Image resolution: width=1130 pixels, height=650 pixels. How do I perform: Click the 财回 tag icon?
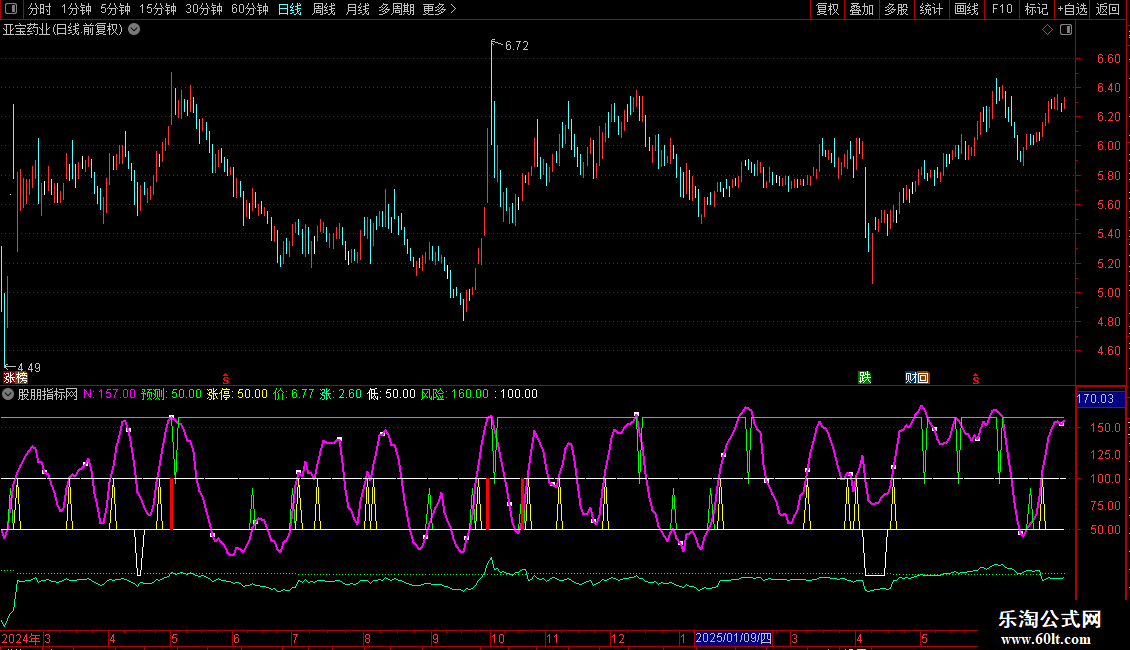point(917,378)
